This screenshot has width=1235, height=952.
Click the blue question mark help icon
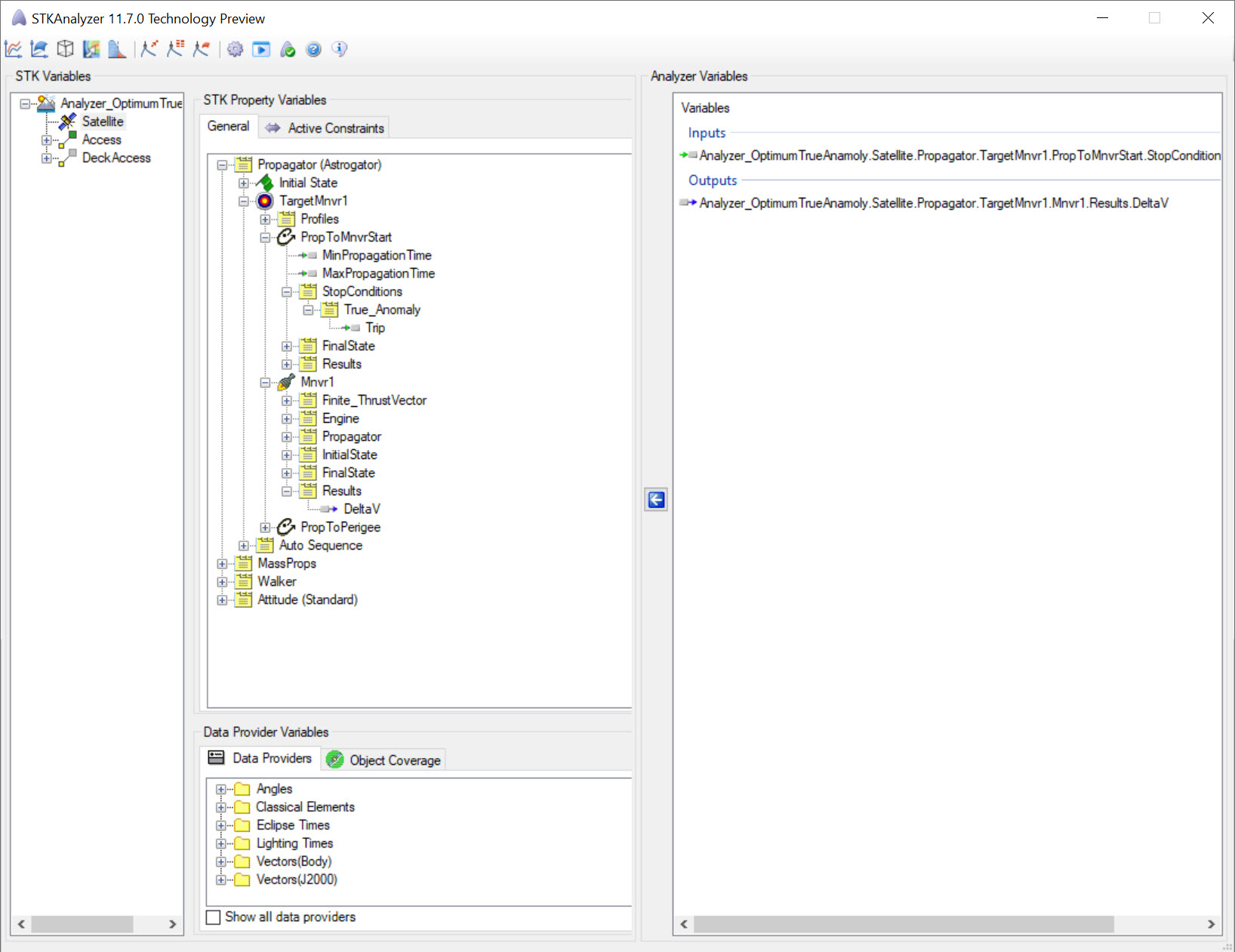(313, 50)
